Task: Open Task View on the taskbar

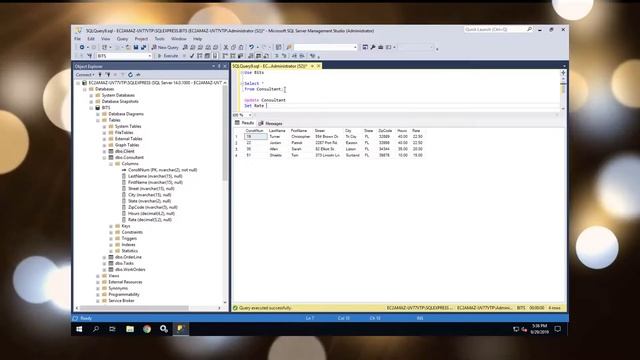Action: [x=113, y=329]
